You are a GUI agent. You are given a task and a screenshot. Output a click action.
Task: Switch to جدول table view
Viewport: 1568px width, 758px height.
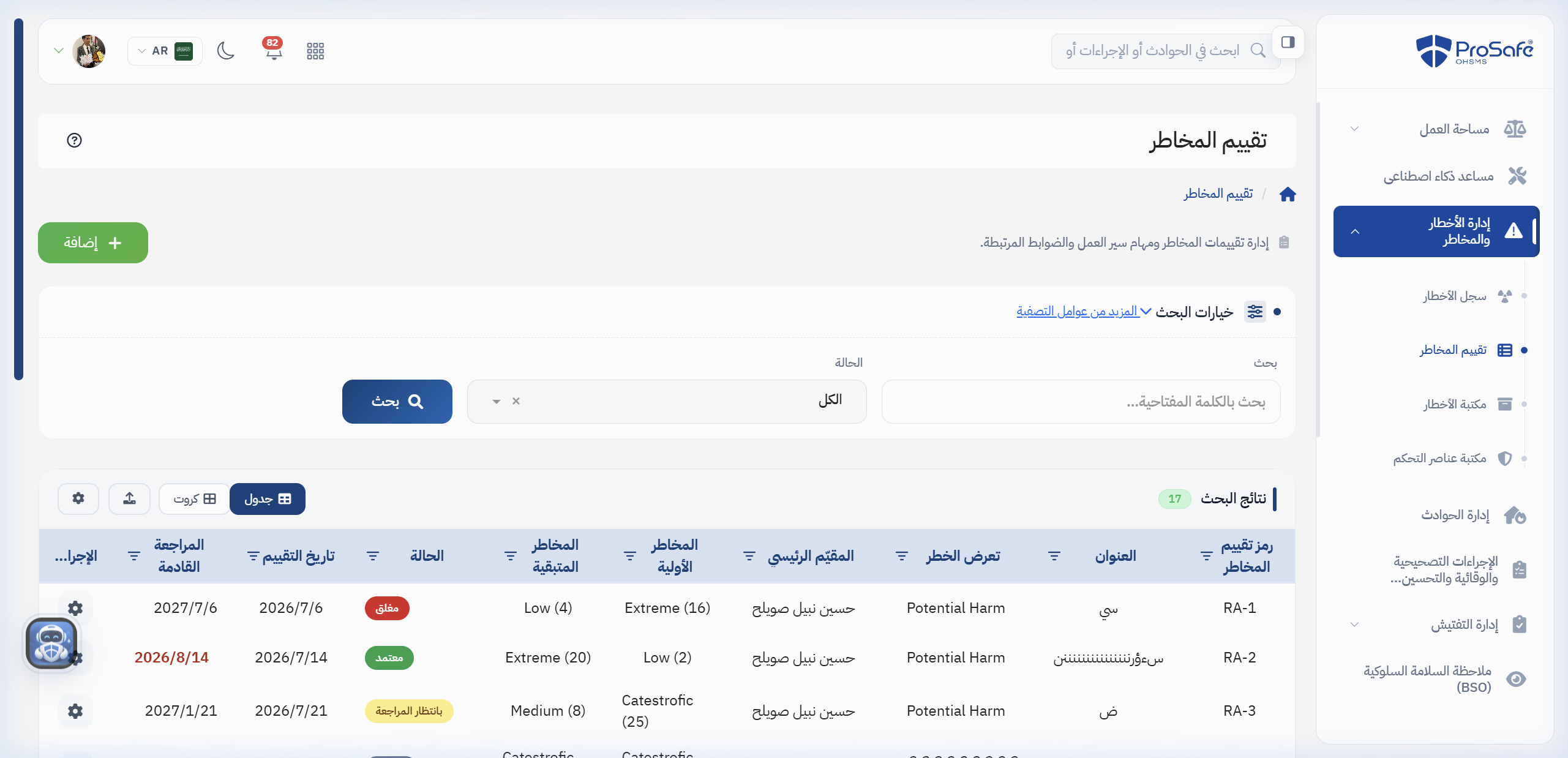coord(268,499)
